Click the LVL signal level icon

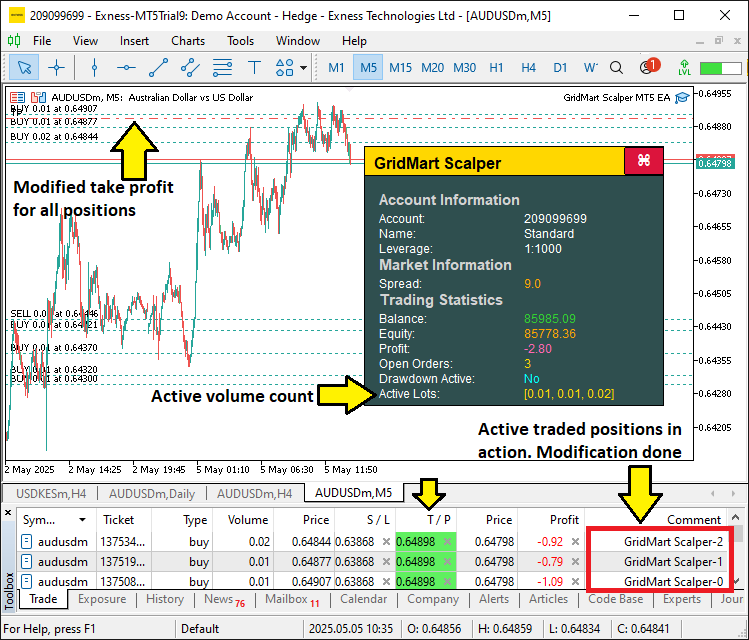tap(684, 68)
